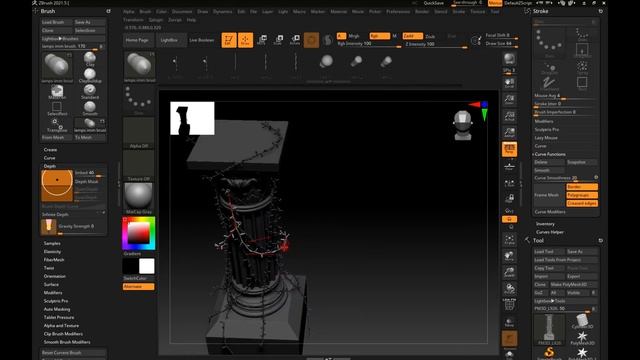Pick a color in the color picker square
Screen dimensions: 640x360
(139, 233)
